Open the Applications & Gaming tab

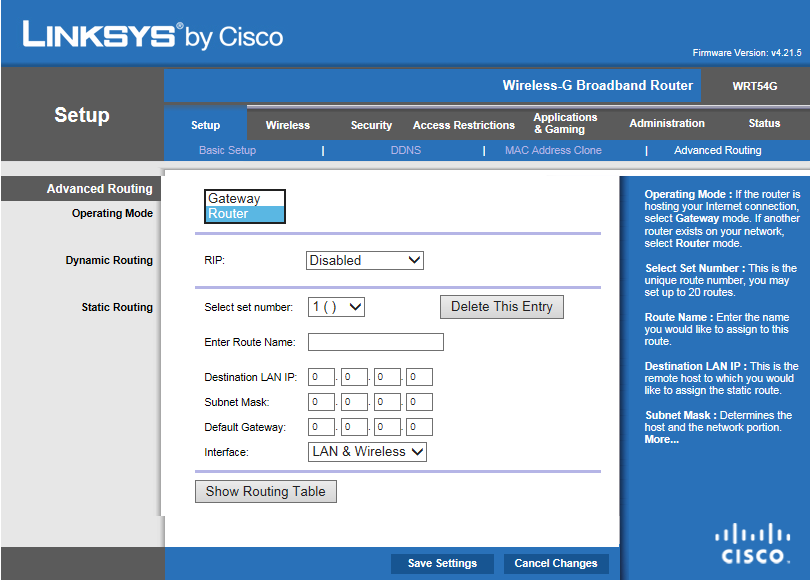tap(565, 123)
